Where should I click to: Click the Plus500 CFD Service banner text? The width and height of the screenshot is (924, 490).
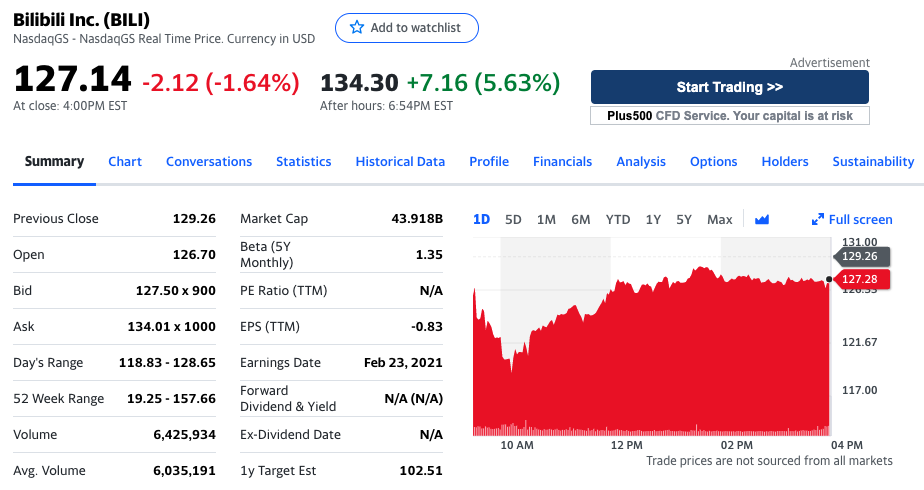click(730, 115)
